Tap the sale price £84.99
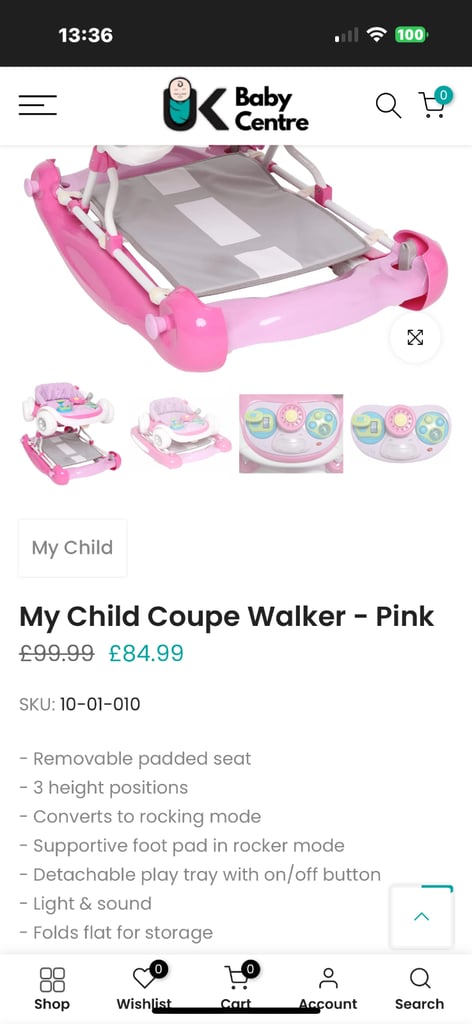 pos(146,653)
